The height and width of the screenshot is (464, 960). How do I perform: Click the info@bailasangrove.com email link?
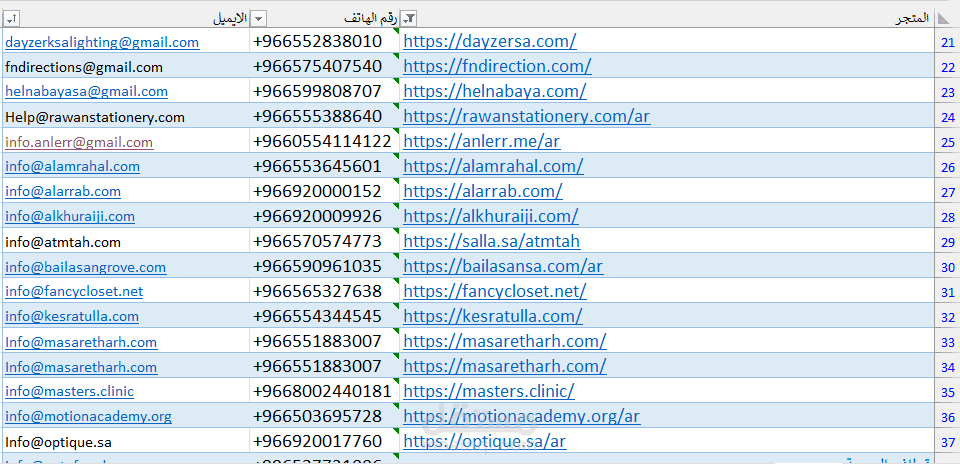point(86,267)
